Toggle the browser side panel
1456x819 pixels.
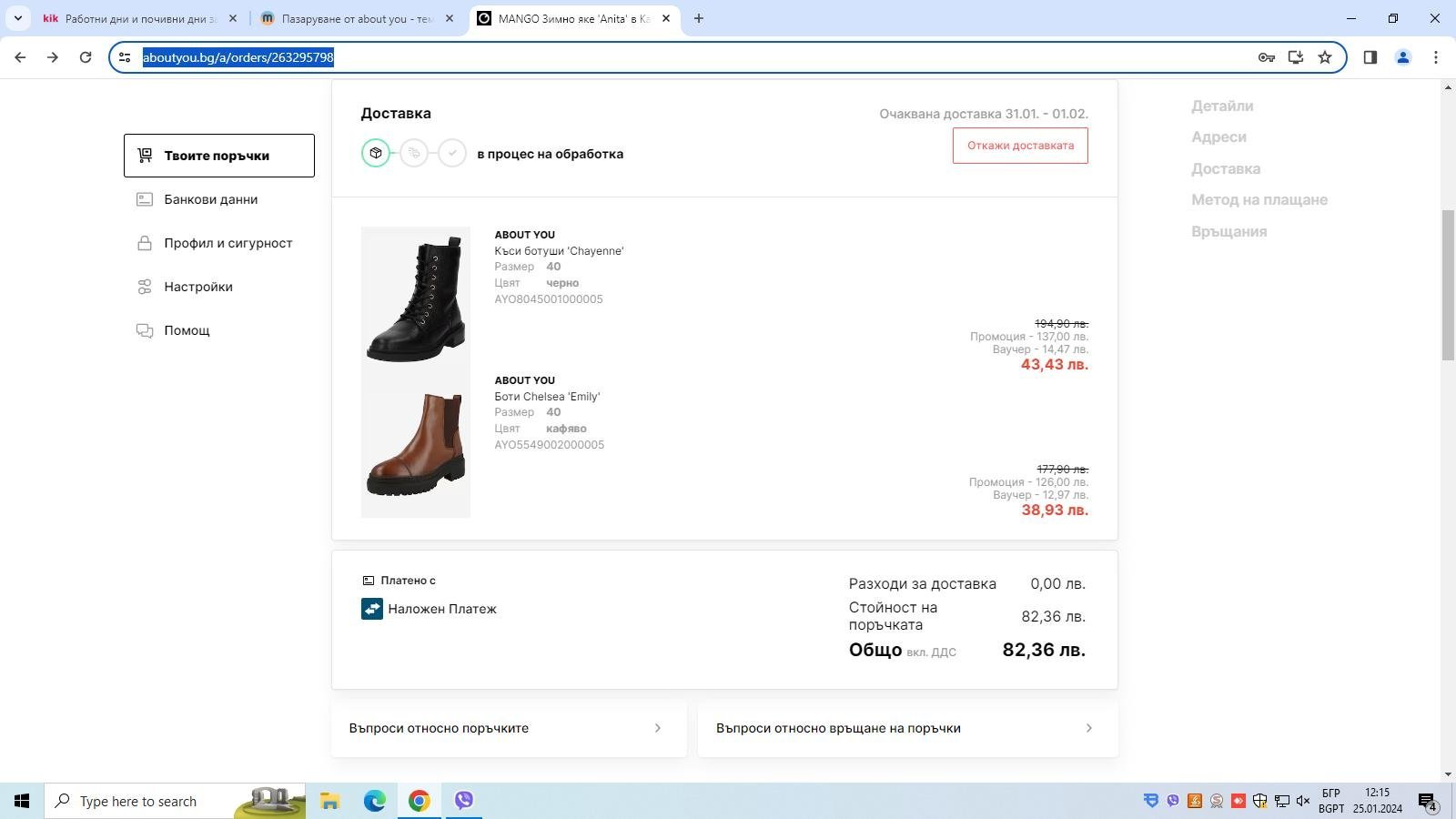[1370, 57]
